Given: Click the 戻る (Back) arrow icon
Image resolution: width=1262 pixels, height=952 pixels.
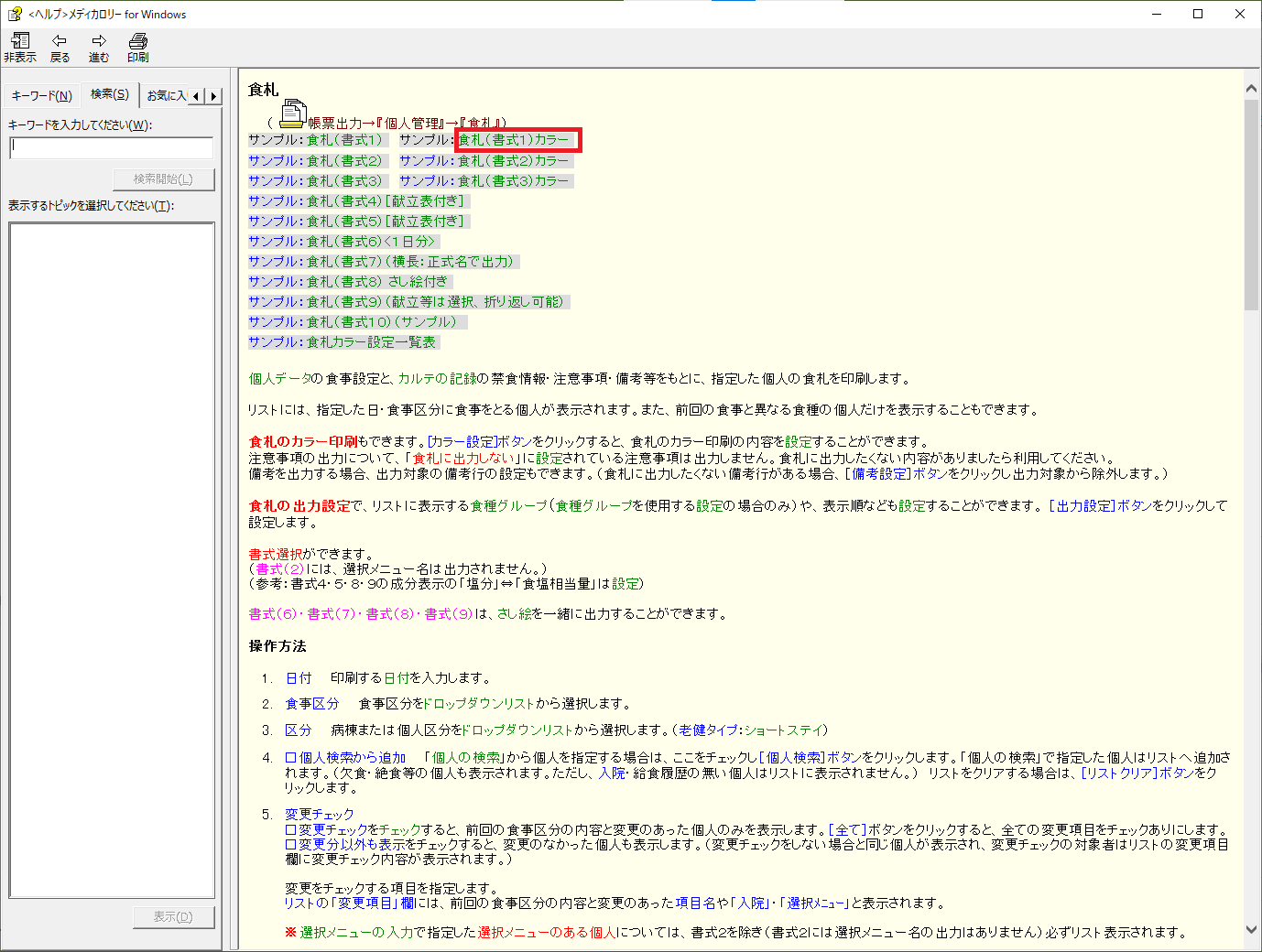Looking at the screenshot, I should point(60,48).
